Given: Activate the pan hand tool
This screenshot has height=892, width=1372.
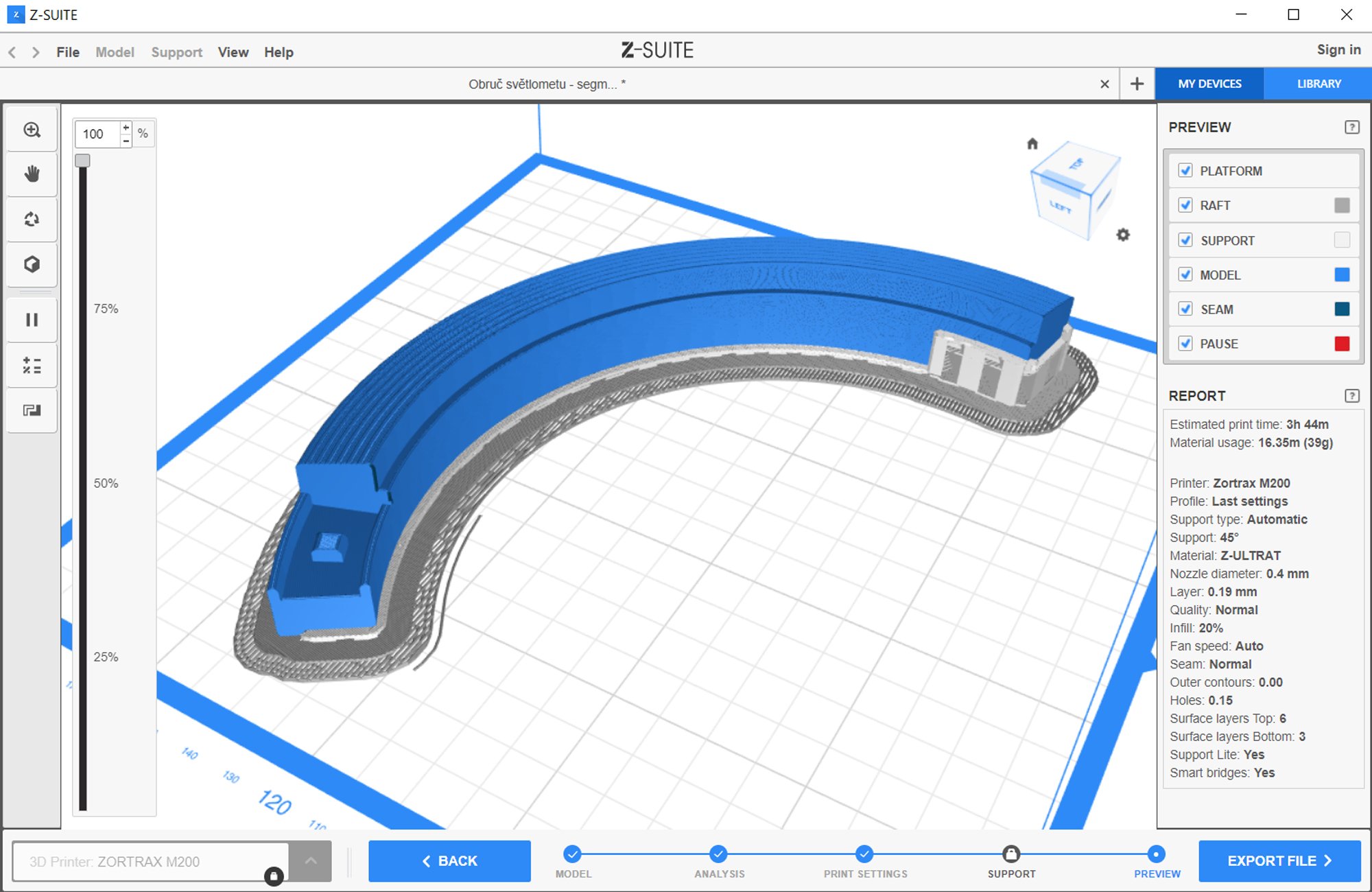Looking at the screenshot, I should pos(32,174).
